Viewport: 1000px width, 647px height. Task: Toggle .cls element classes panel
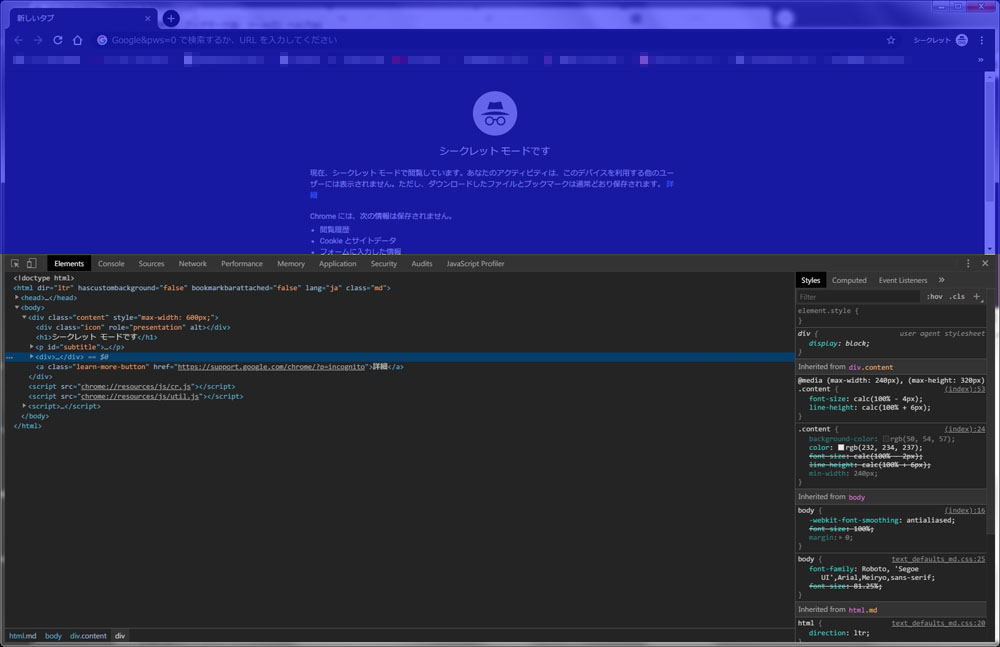(957, 297)
